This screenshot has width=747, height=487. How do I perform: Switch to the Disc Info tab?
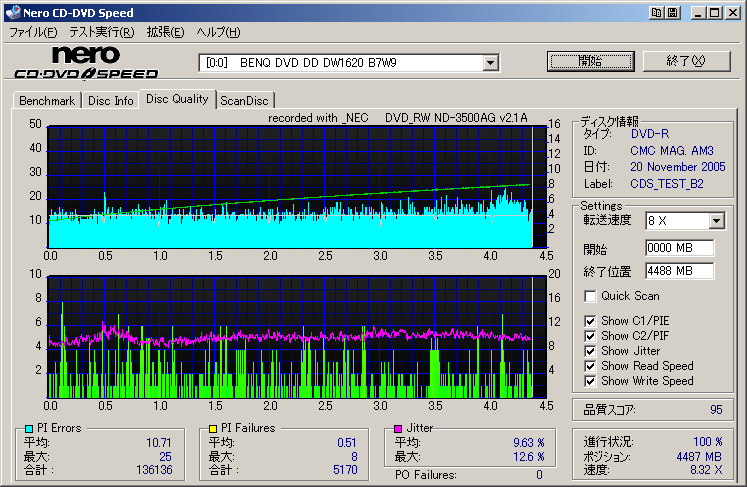coord(111,101)
